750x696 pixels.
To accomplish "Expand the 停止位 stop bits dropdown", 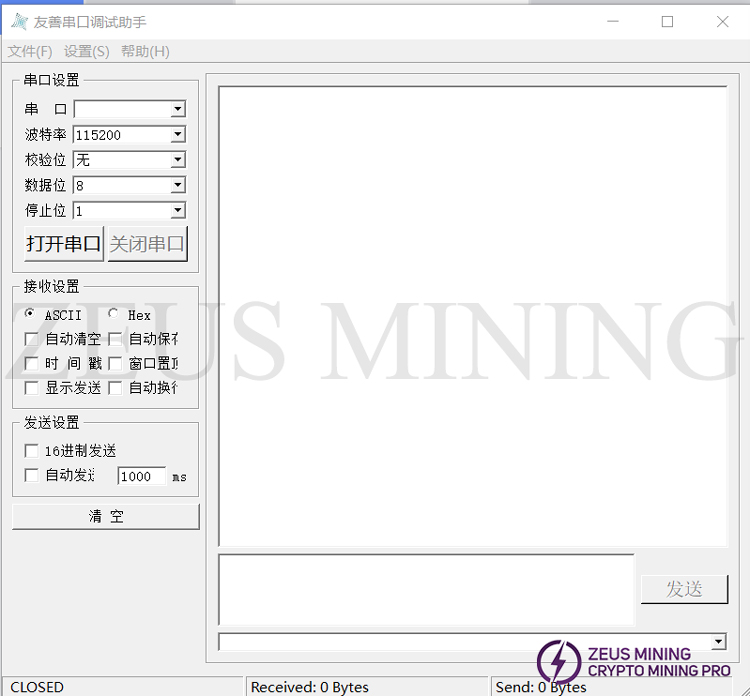I will click(178, 211).
